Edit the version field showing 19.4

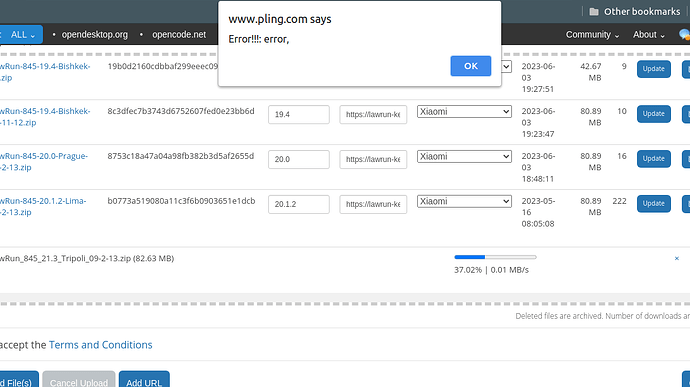299,114
